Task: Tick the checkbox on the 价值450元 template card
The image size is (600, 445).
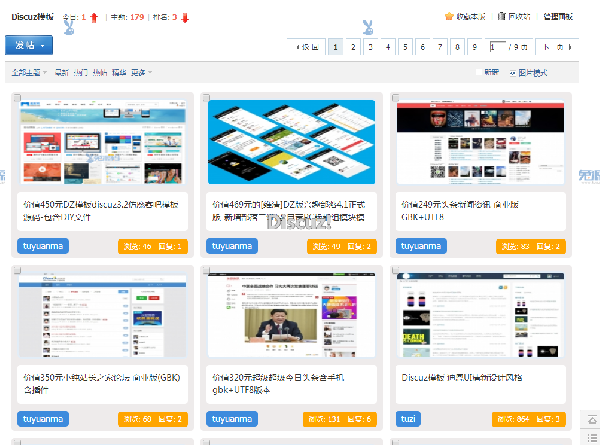Action: coord(17,98)
